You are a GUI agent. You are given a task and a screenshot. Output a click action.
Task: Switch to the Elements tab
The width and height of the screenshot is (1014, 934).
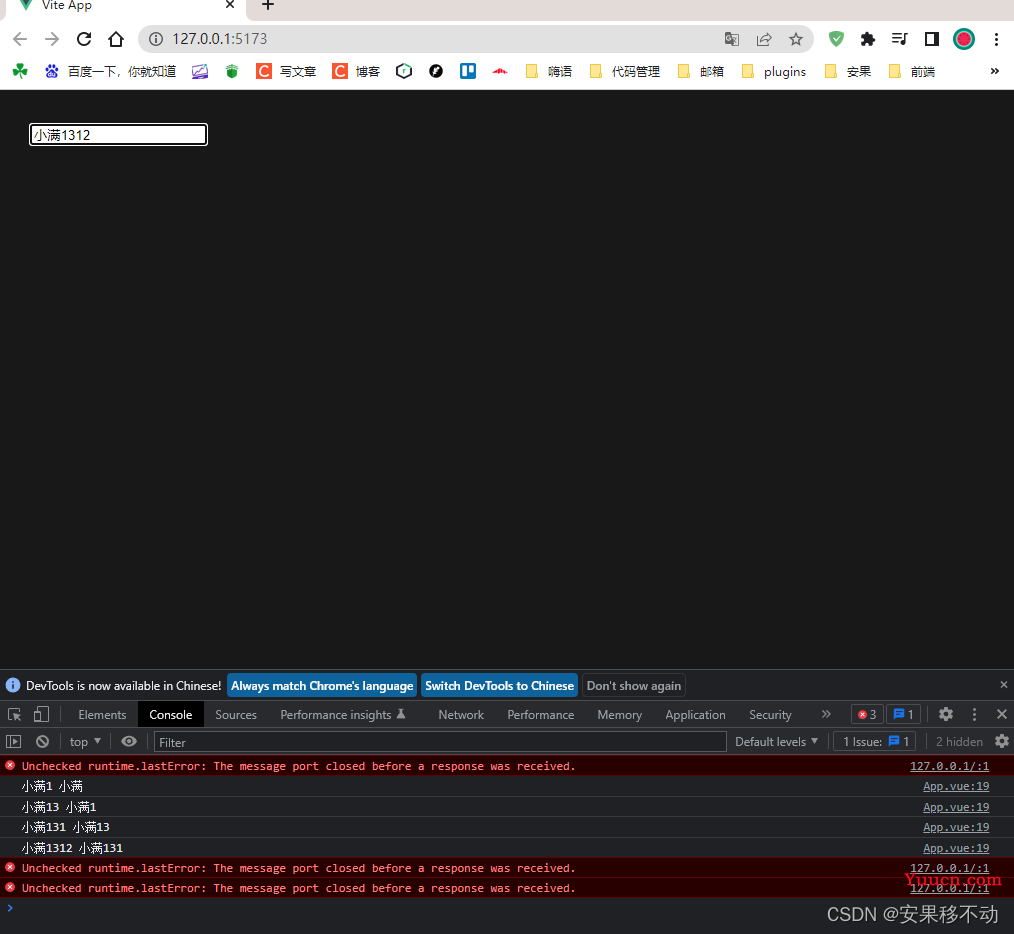click(x=102, y=715)
